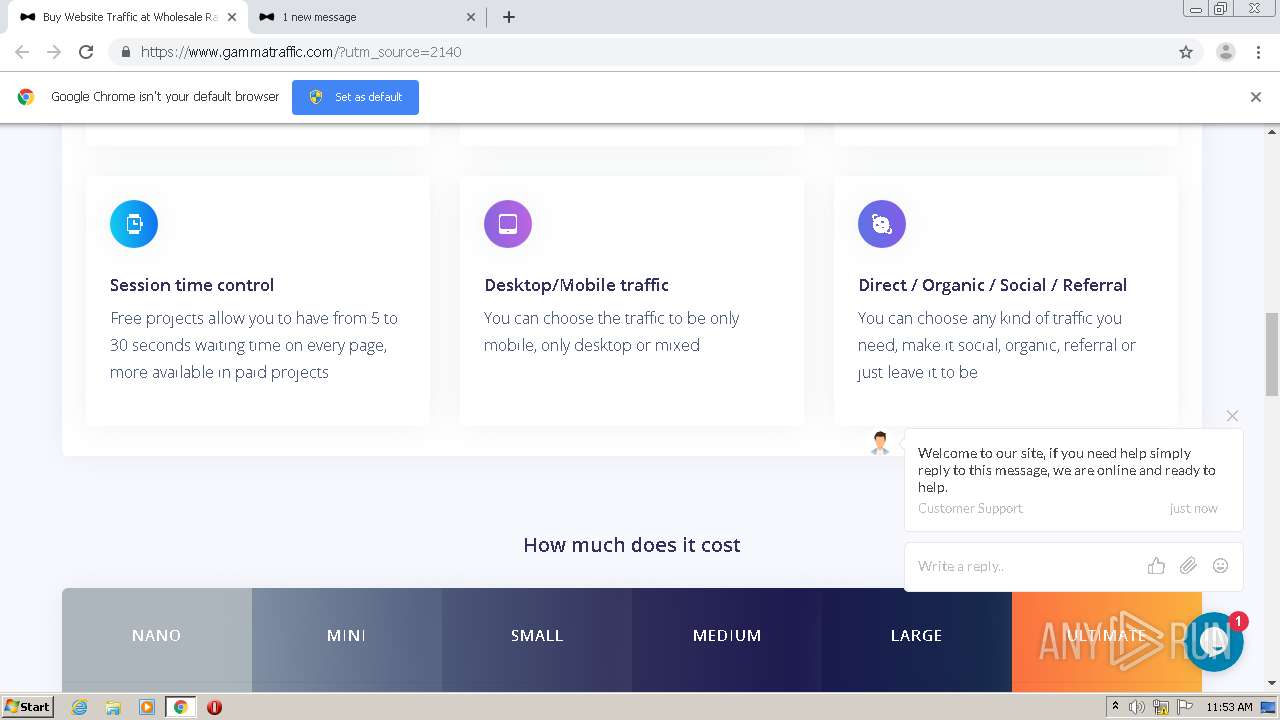Click the Customer Support sender label
Screen dimensions: 1280x720
[970, 508]
